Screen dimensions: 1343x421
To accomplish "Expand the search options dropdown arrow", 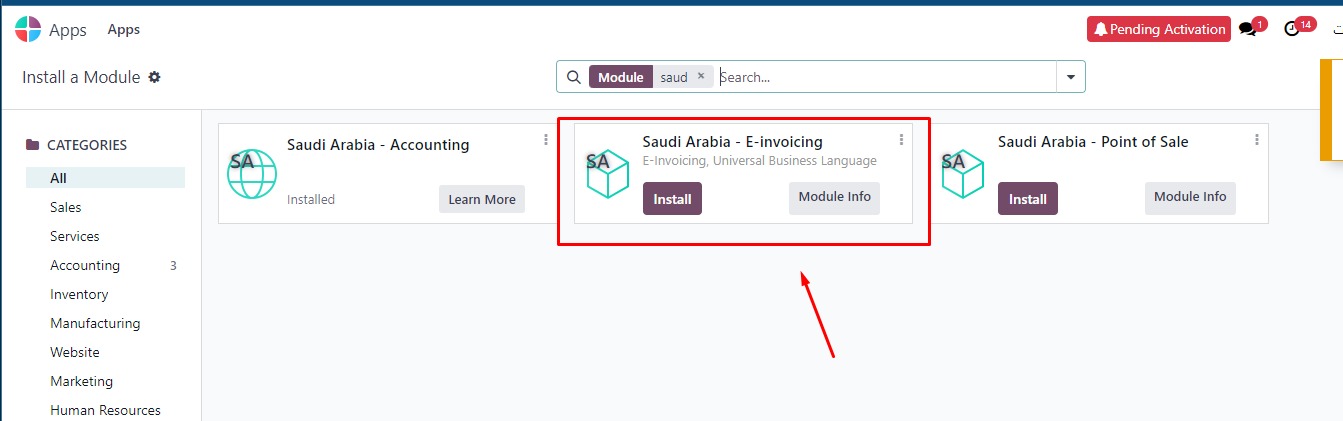I will pos(1071,77).
